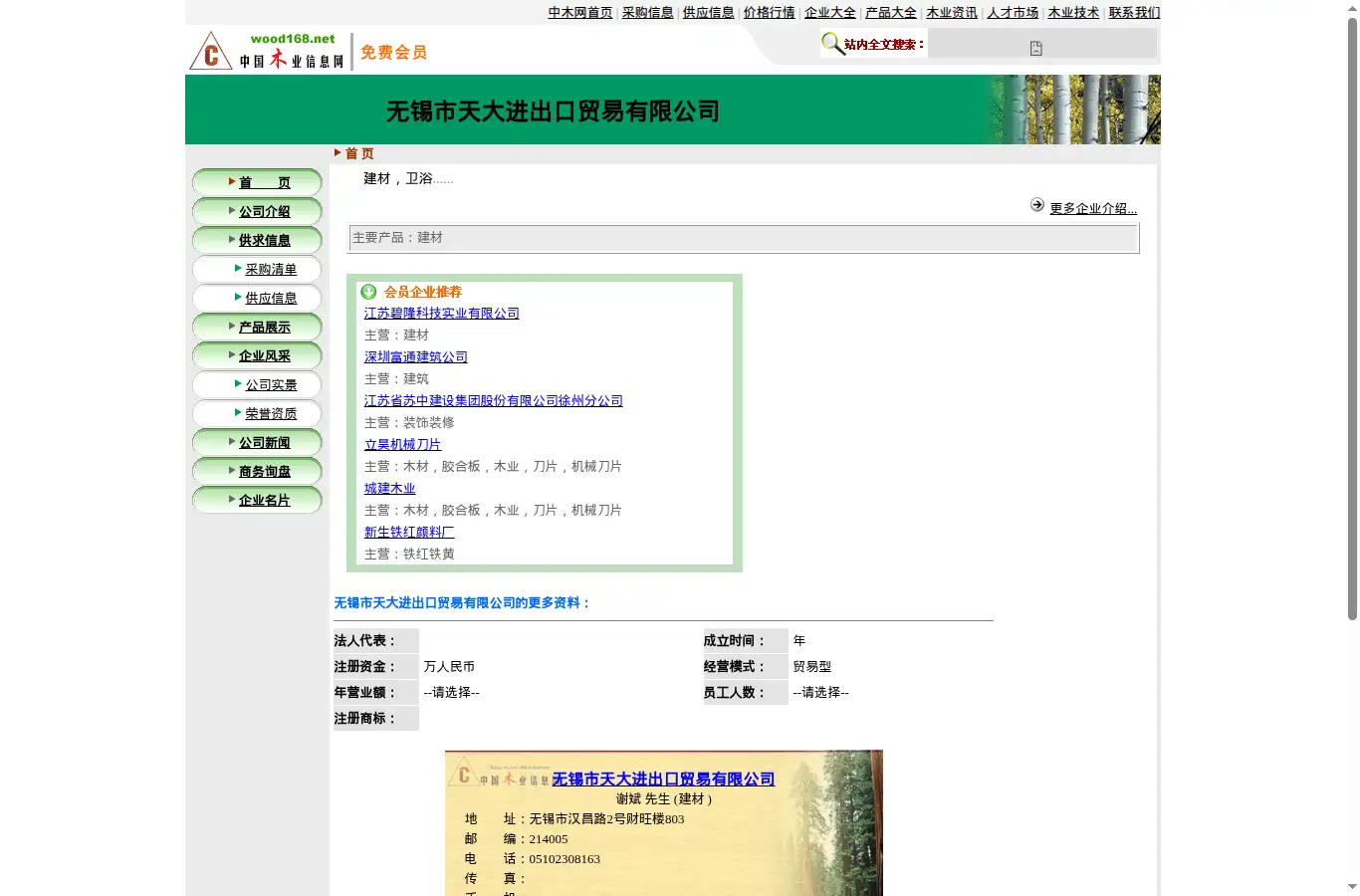
Task: Open 产品大全 in top navigation
Action: [x=891, y=13]
